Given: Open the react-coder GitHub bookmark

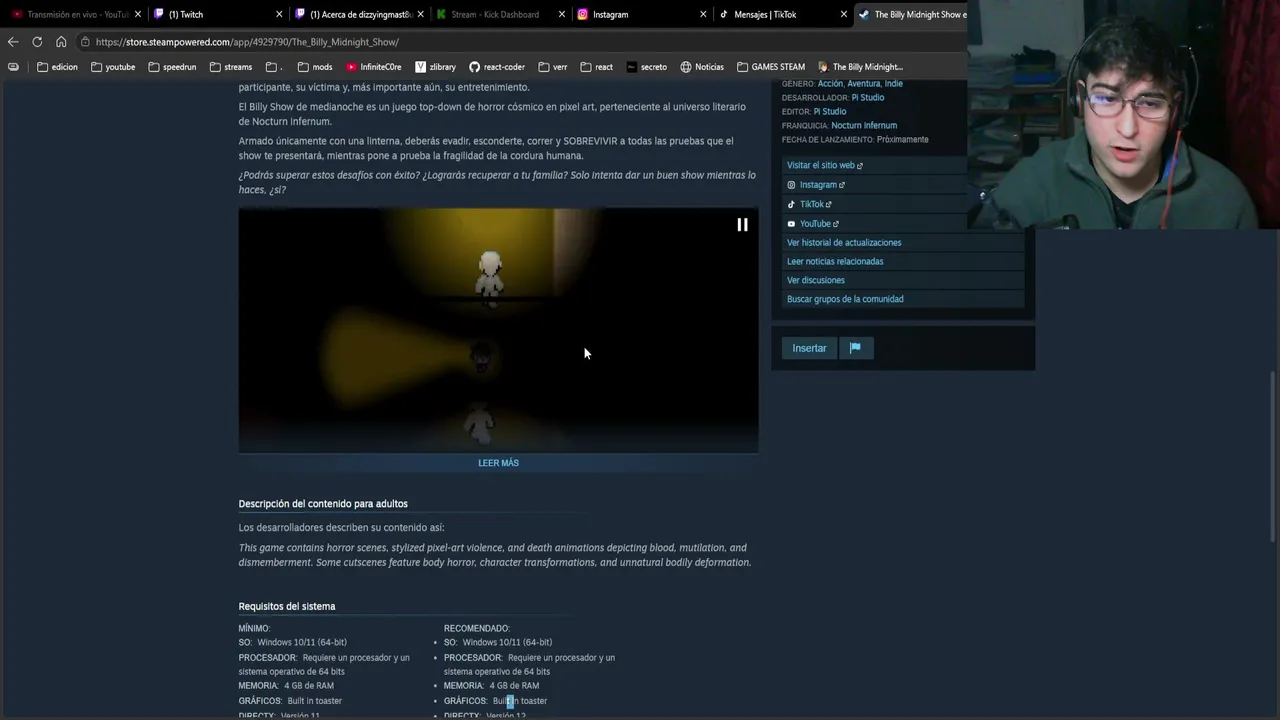Looking at the screenshot, I should 497,67.
